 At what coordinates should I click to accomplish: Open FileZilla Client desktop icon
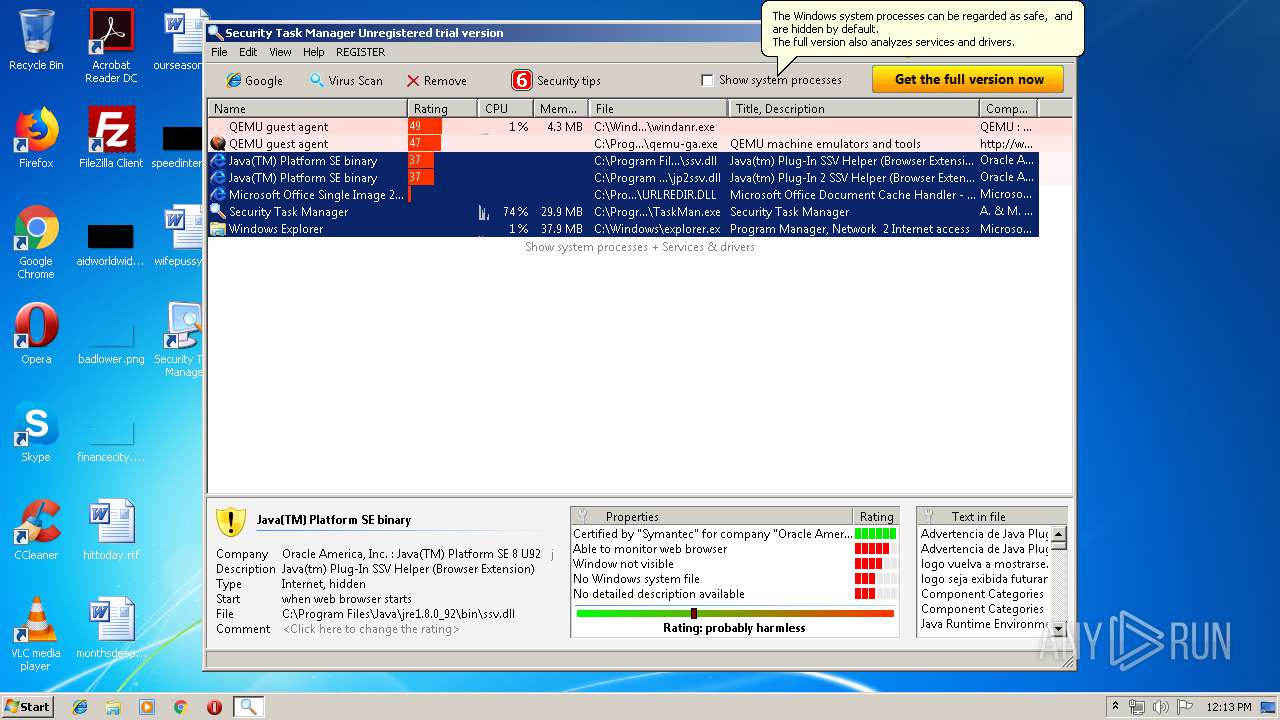pyautogui.click(x=111, y=137)
